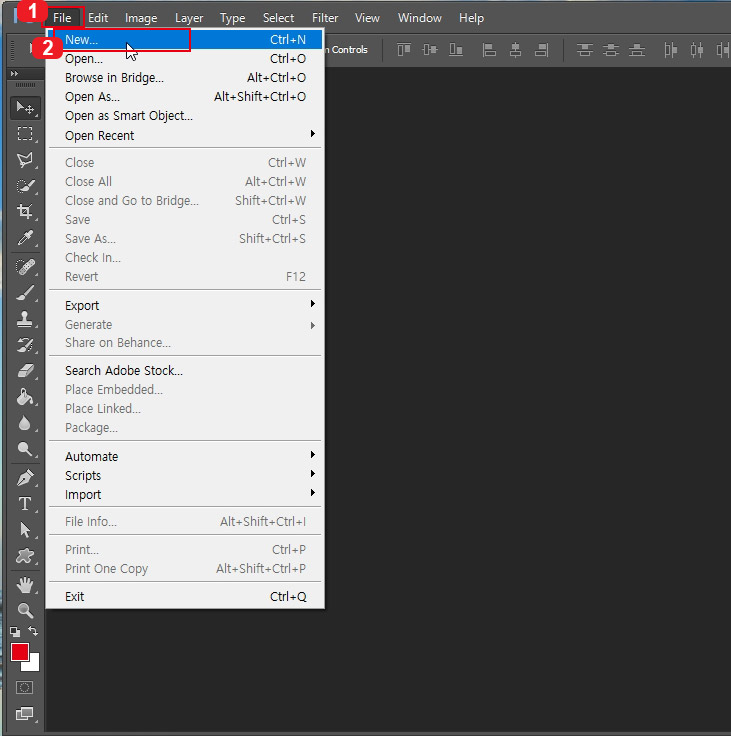Toggle Quick Mask mode

tap(24, 688)
